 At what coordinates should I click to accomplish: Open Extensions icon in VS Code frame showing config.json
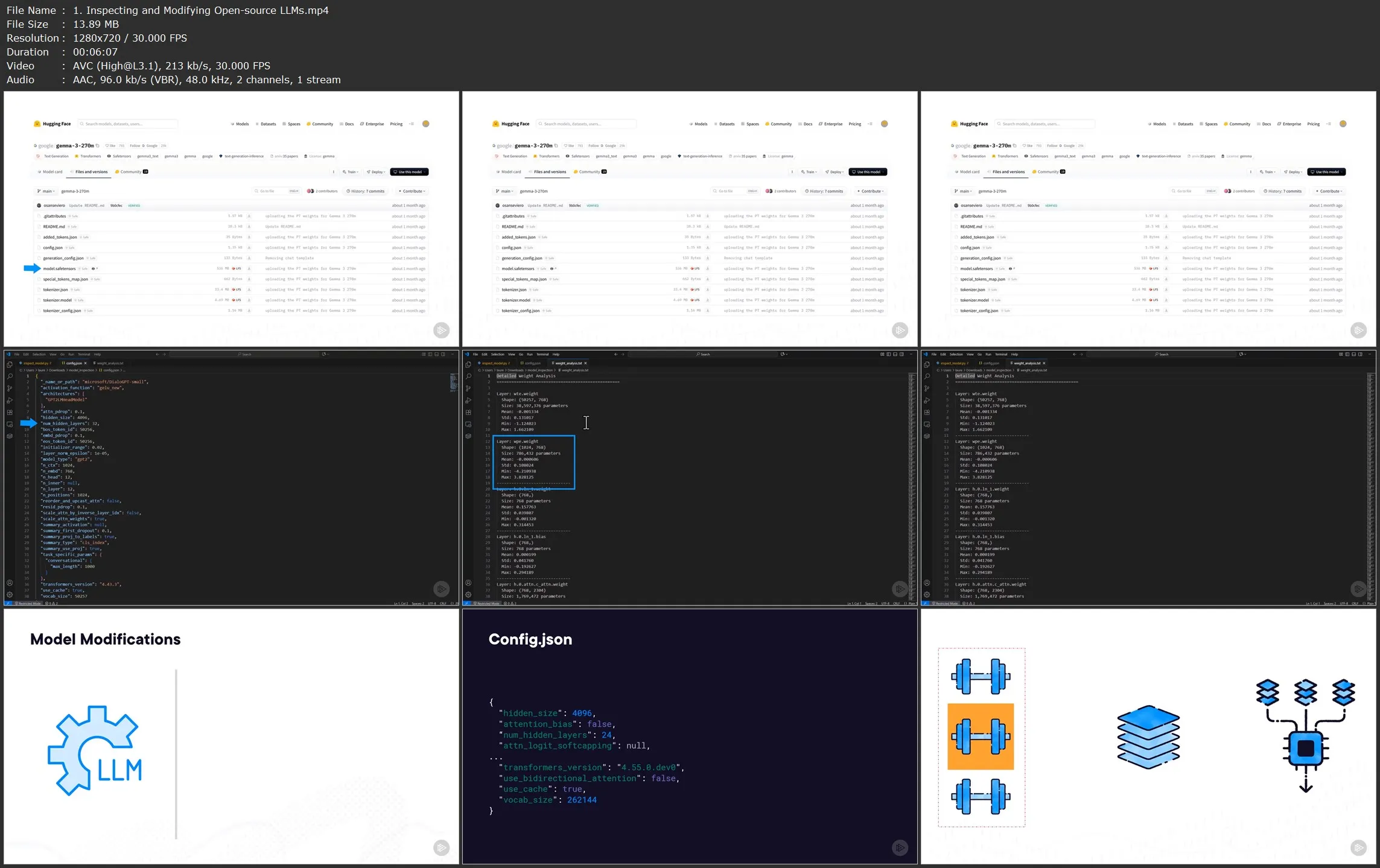pos(9,413)
